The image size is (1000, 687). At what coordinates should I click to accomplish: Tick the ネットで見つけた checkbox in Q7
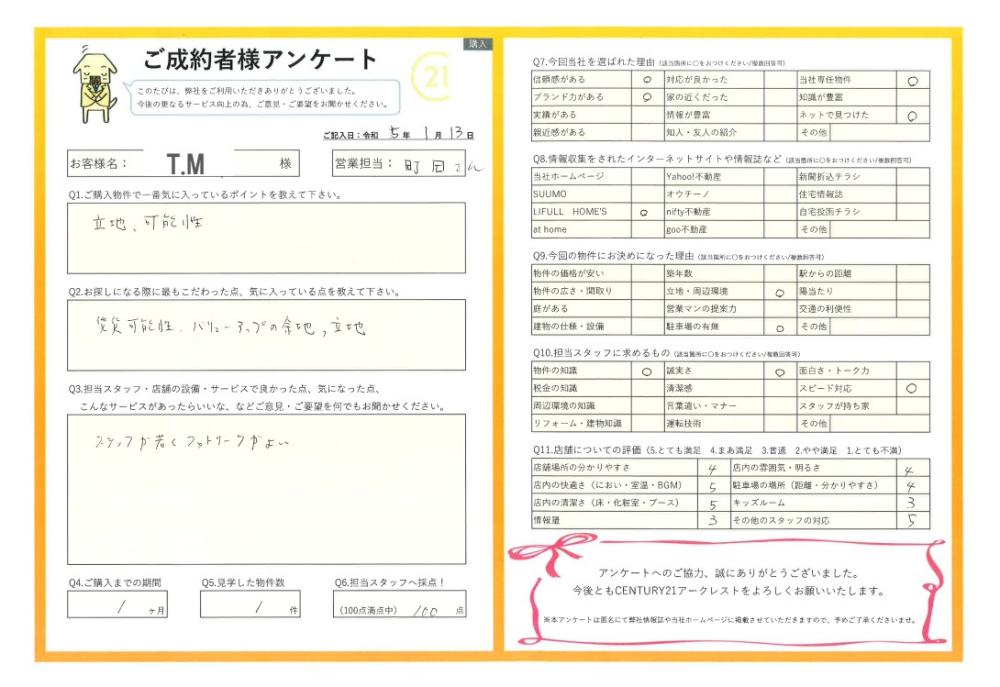click(x=911, y=115)
